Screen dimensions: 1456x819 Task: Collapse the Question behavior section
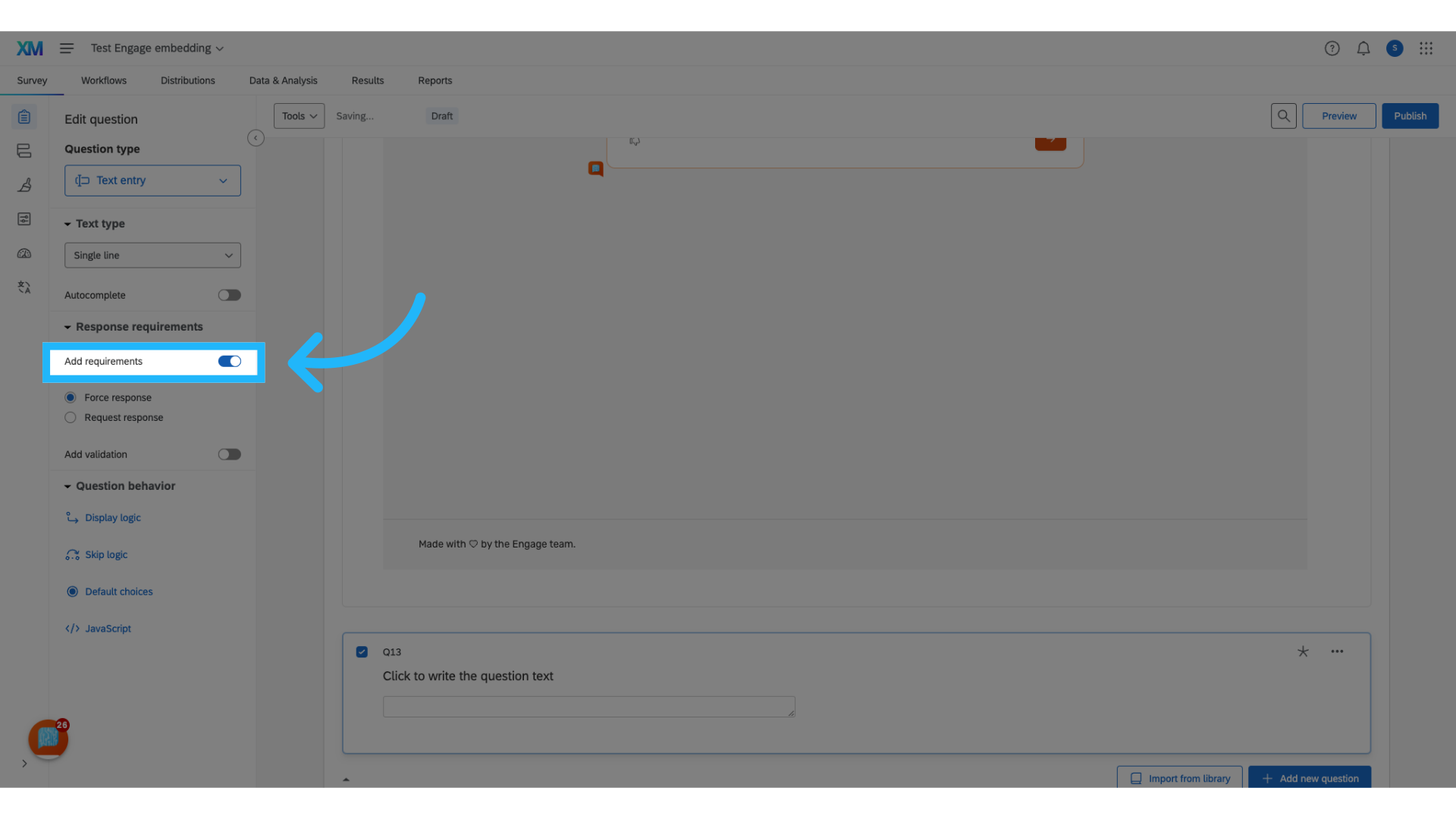pos(120,486)
